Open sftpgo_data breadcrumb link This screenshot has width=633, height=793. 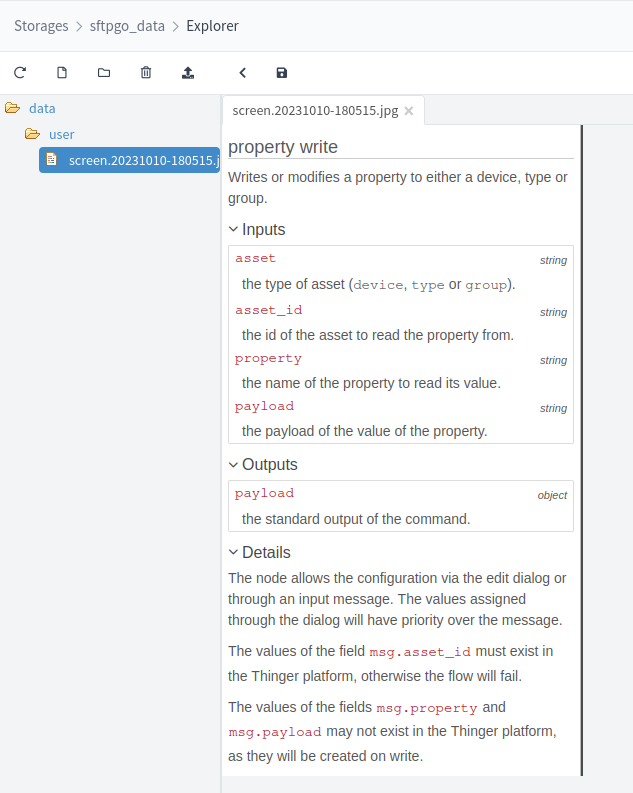click(127, 26)
